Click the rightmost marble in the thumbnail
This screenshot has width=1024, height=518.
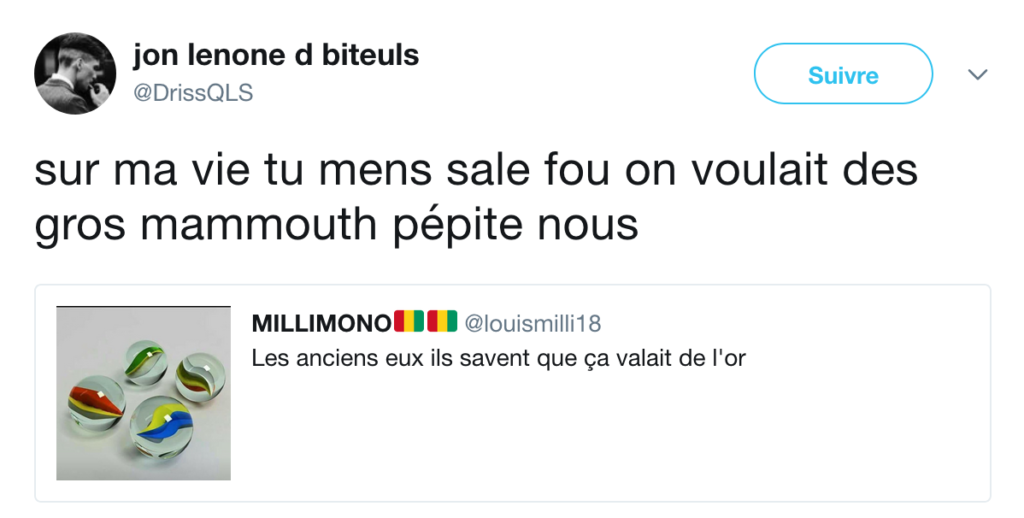click(196, 379)
